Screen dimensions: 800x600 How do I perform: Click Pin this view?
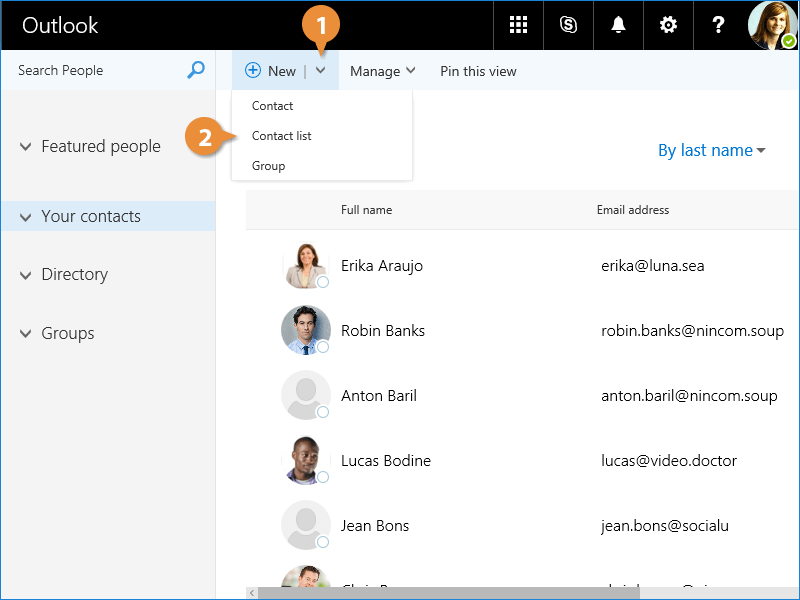(478, 71)
